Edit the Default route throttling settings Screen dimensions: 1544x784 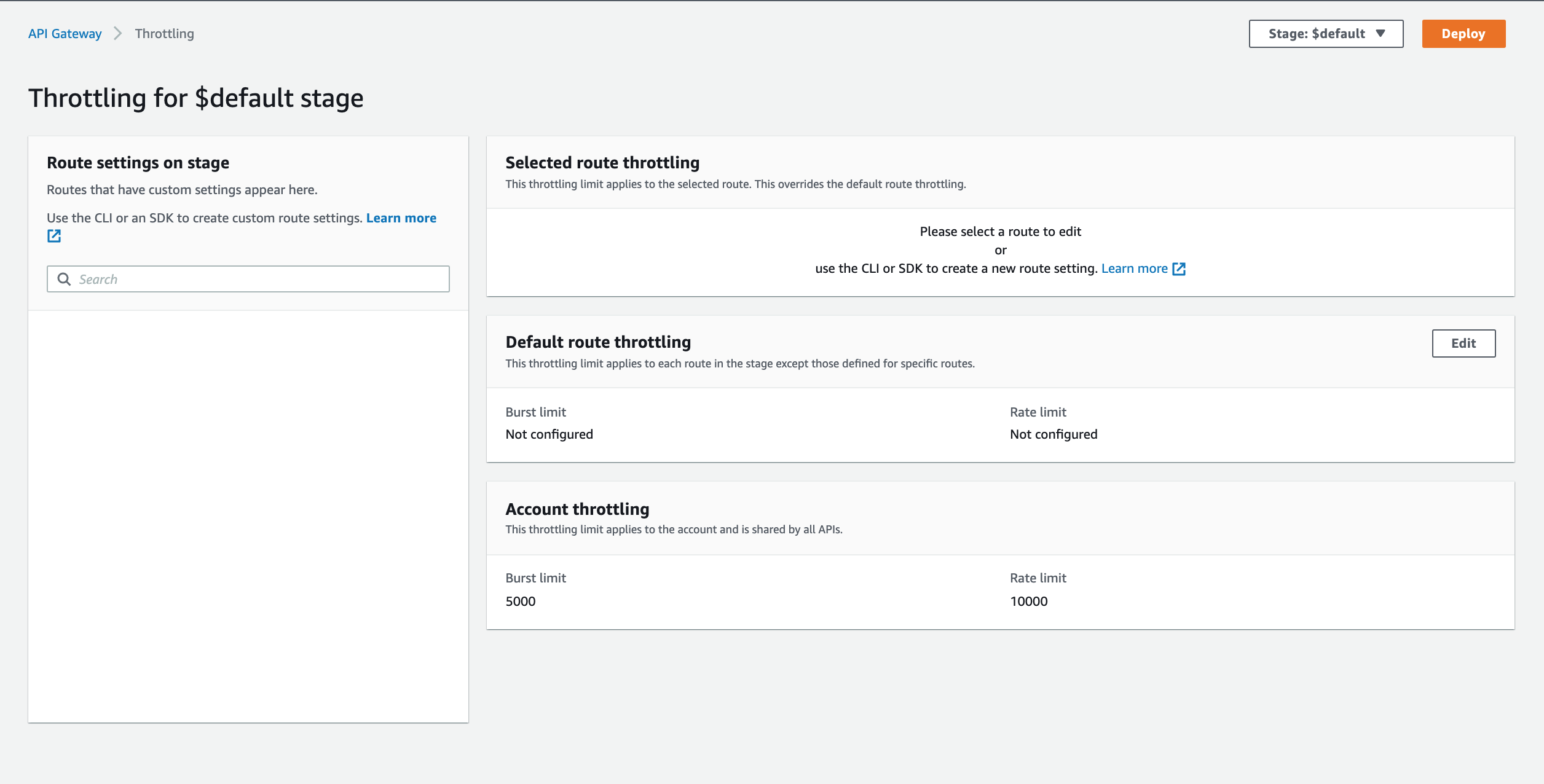1463,343
